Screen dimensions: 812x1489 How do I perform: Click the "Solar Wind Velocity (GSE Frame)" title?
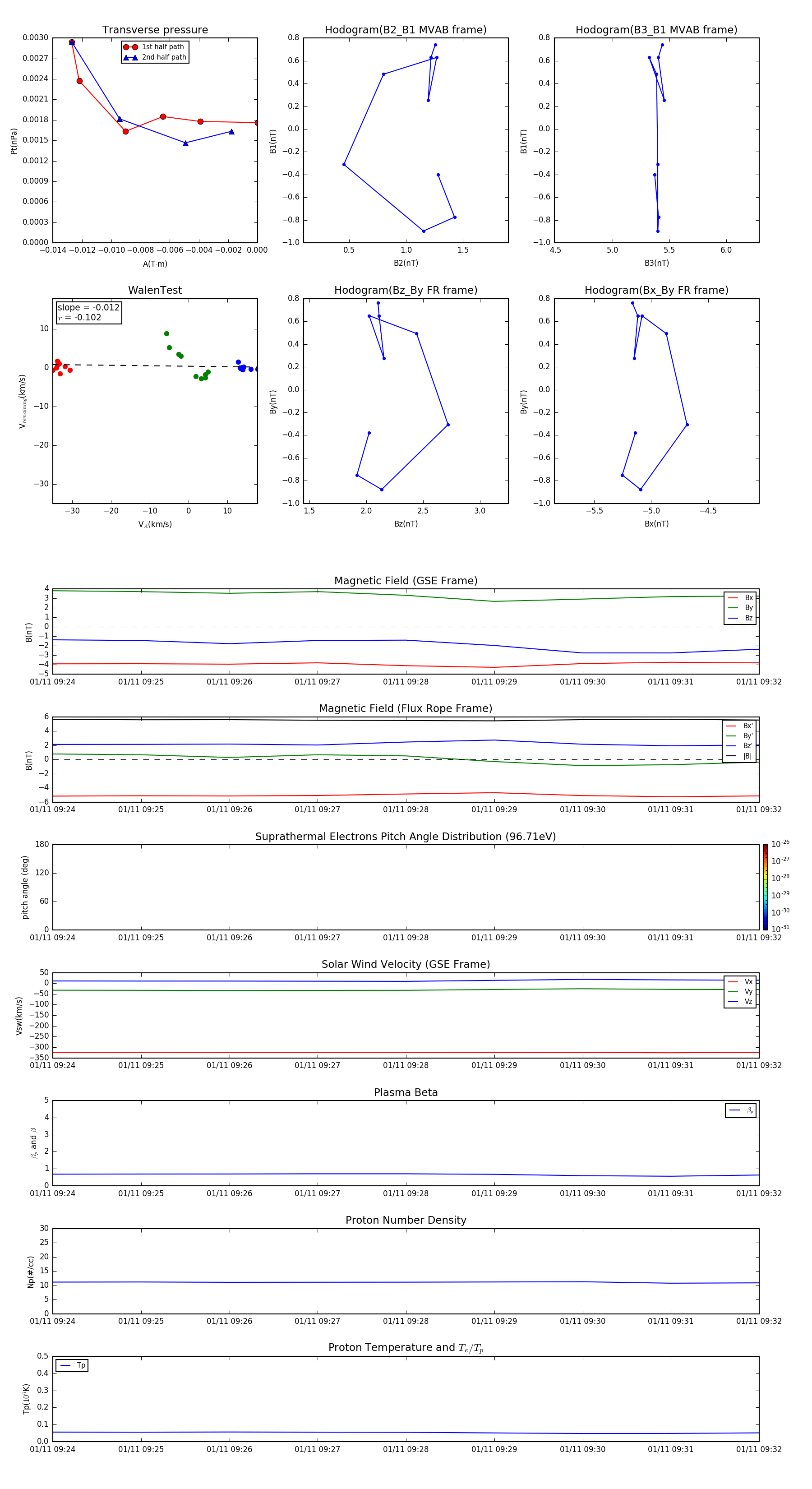pyautogui.click(x=406, y=964)
